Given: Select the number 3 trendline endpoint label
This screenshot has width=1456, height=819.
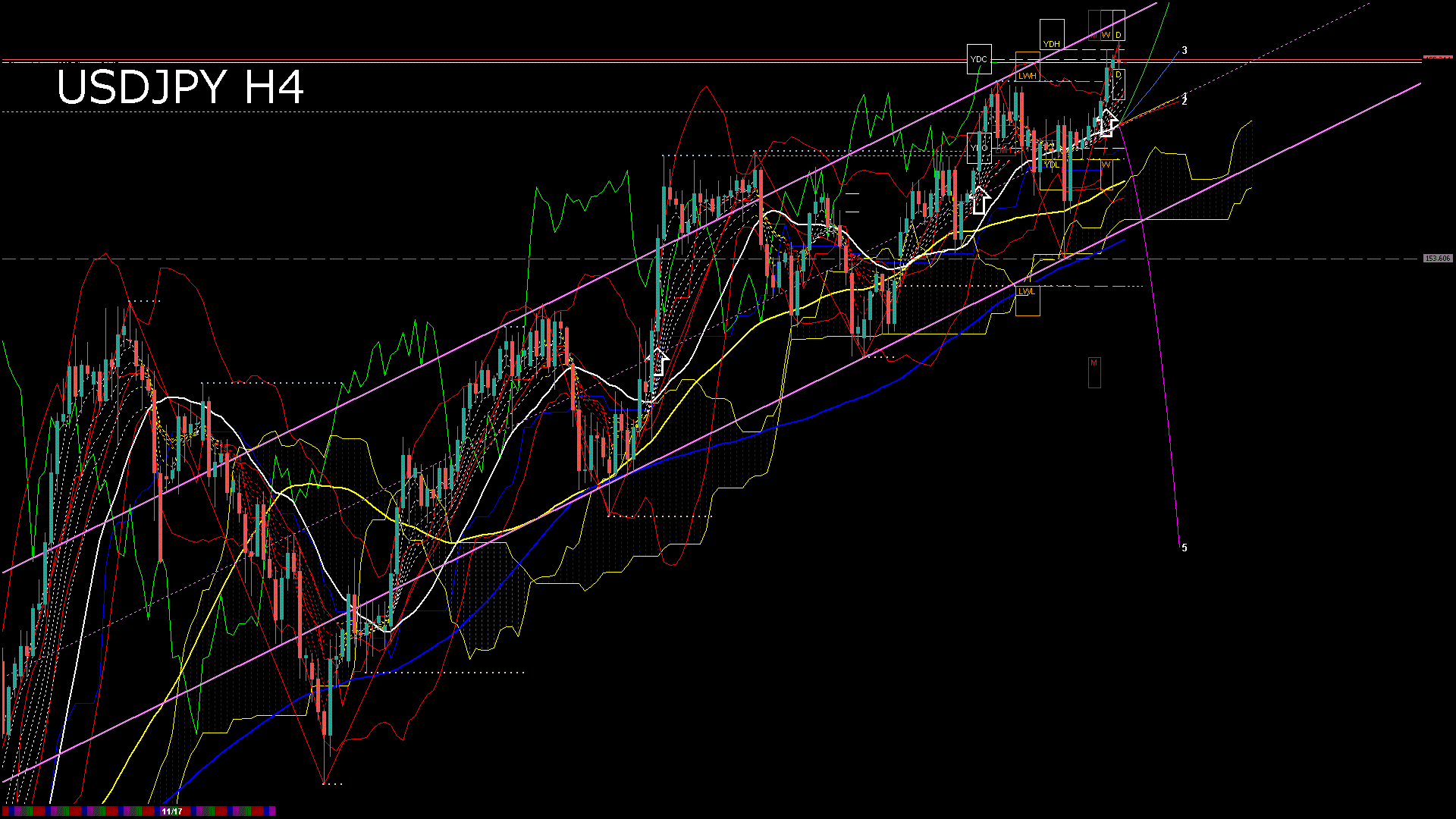Looking at the screenshot, I should (1185, 51).
